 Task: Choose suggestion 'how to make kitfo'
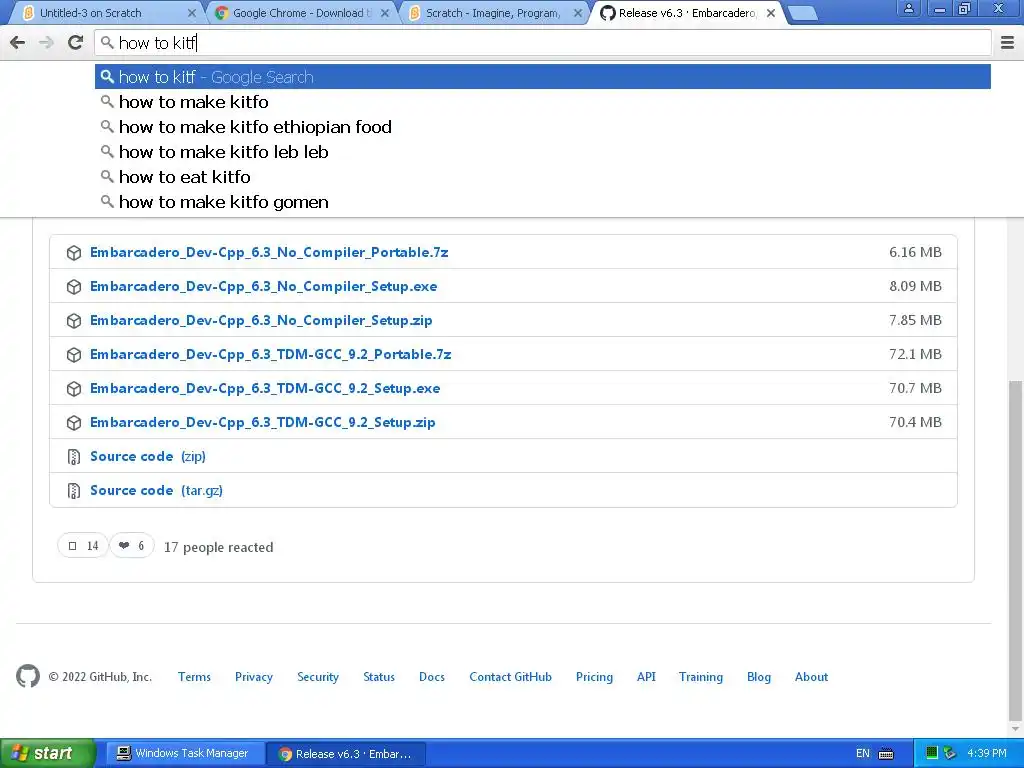[x=543, y=102]
